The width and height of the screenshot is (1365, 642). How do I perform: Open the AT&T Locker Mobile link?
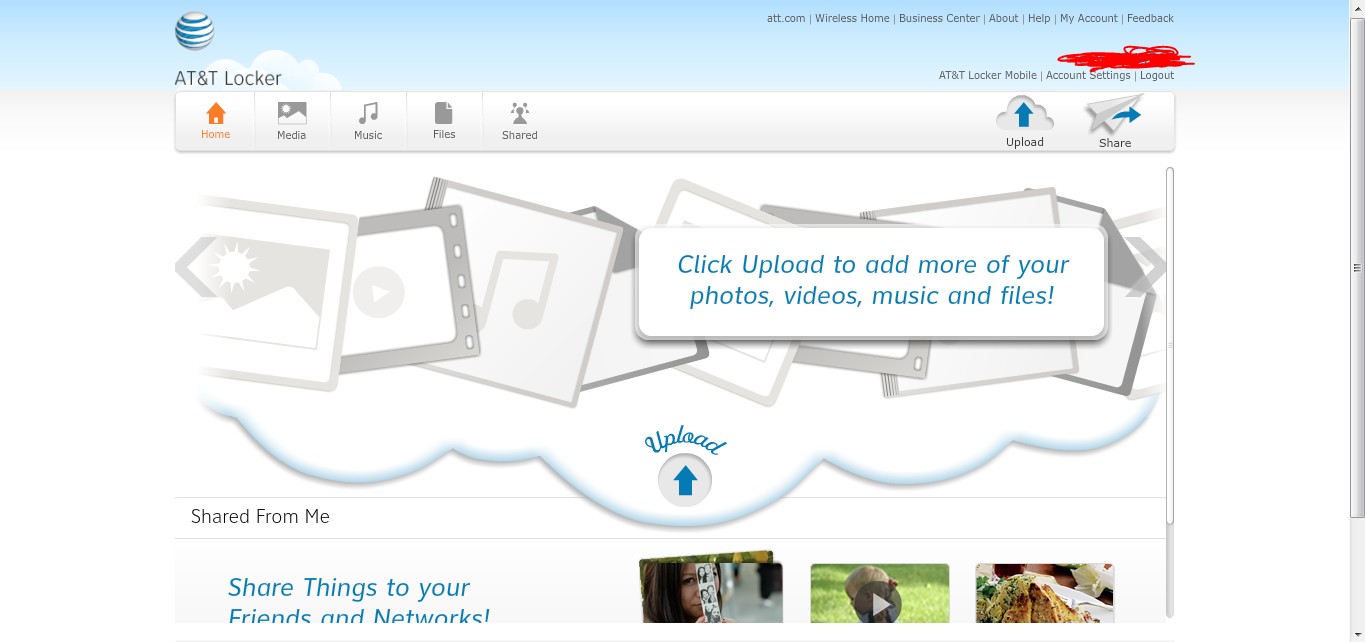pos(988,75)
